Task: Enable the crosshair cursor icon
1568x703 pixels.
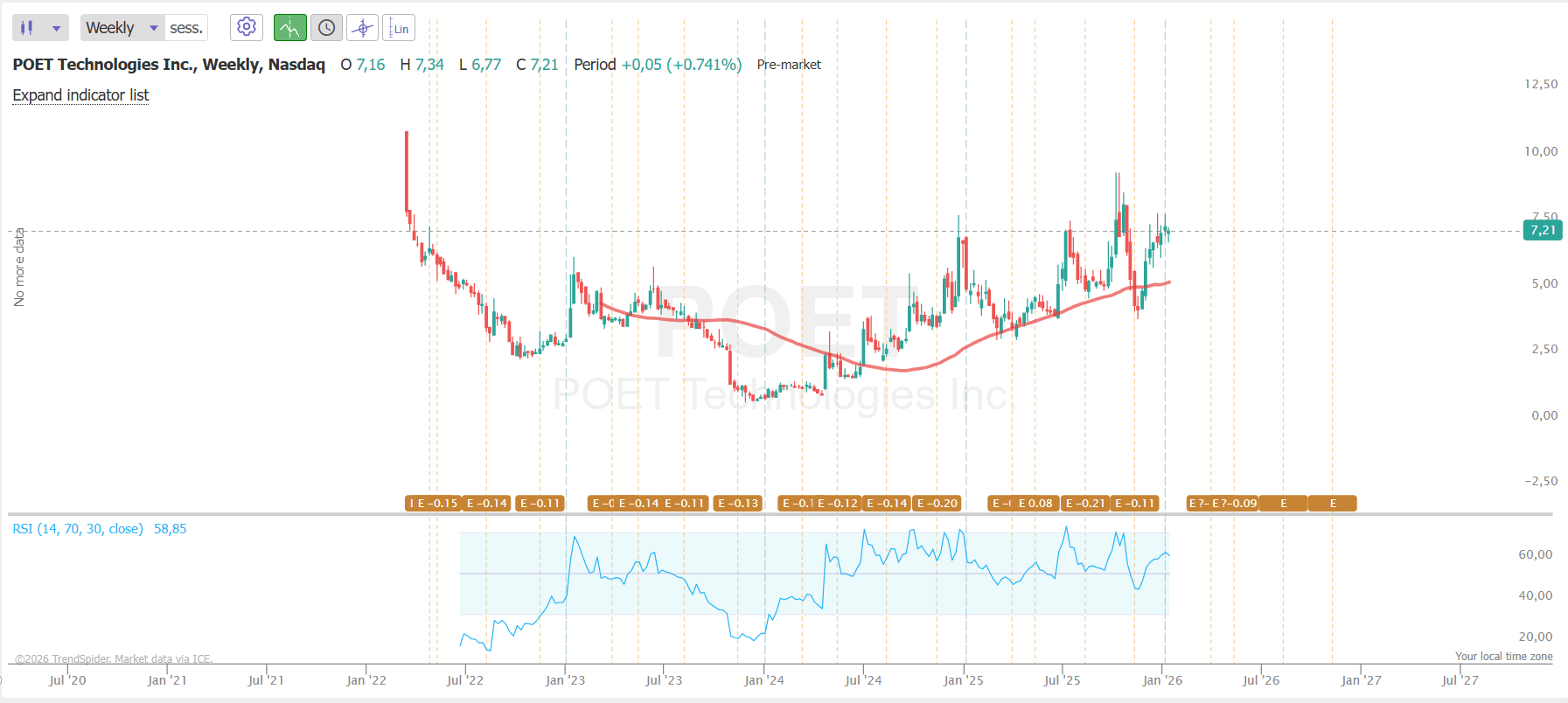Action: [362, 28]
